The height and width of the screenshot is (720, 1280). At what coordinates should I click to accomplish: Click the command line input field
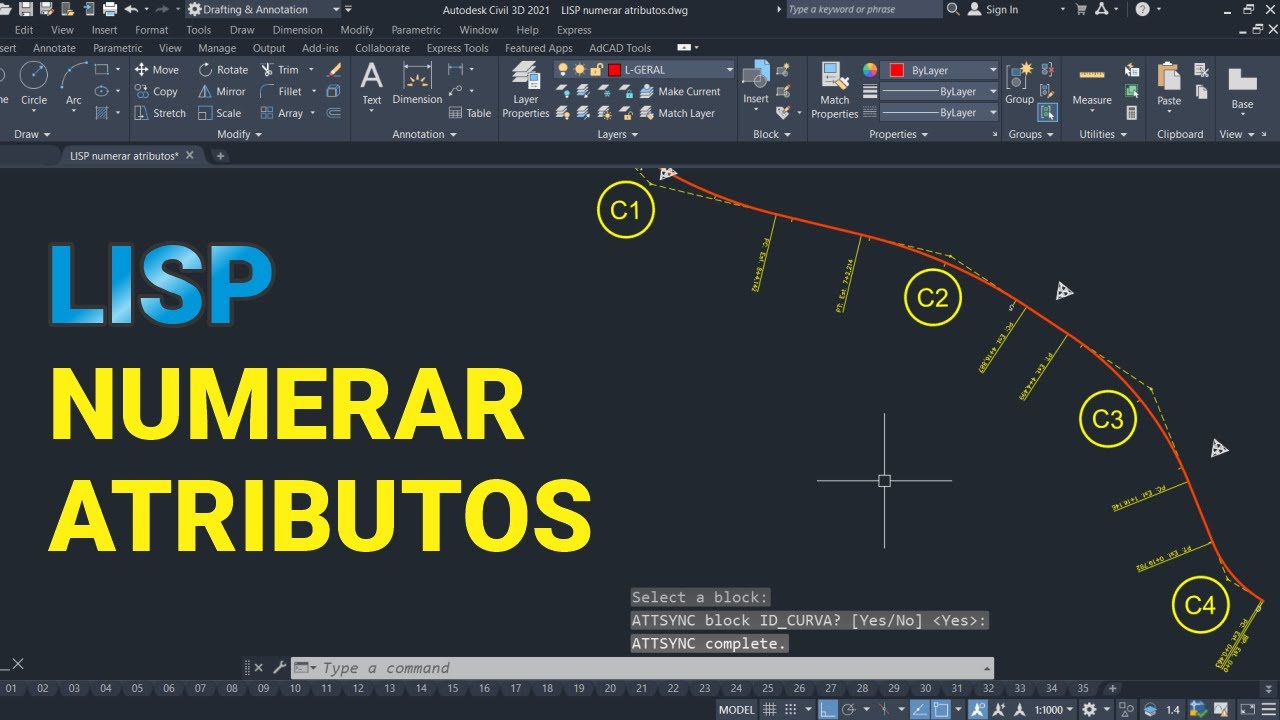[x=650, y=668]
